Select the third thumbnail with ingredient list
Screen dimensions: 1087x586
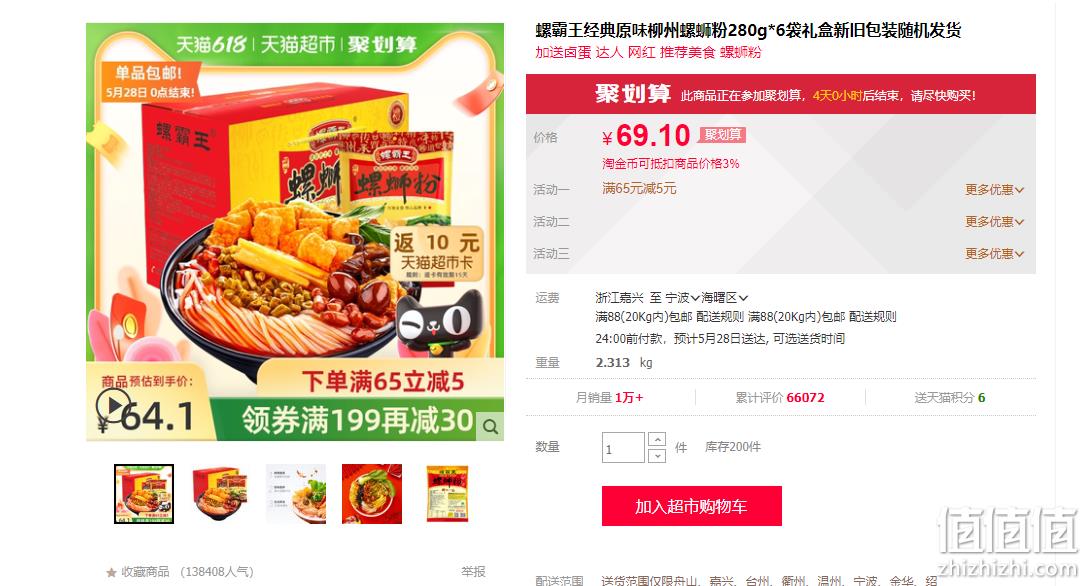tap(296, 494)
